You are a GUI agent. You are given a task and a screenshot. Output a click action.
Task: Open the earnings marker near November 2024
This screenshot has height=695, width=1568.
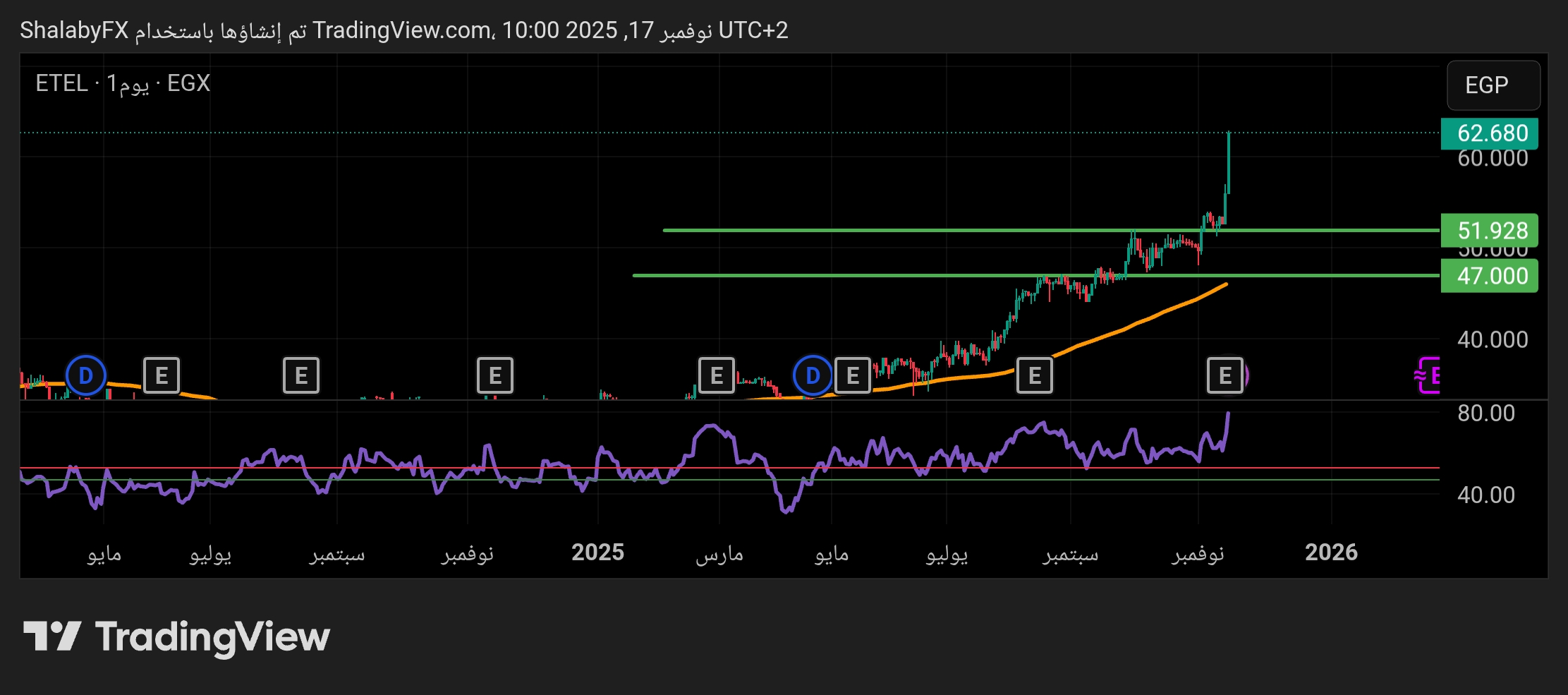tap(495, 375)
